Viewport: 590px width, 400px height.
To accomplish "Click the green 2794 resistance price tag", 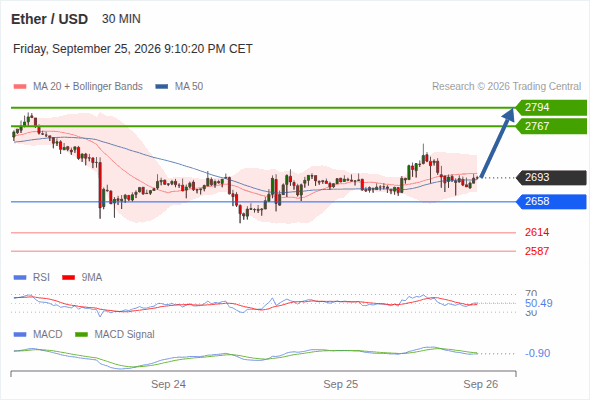I will click(x=551, y=108).
